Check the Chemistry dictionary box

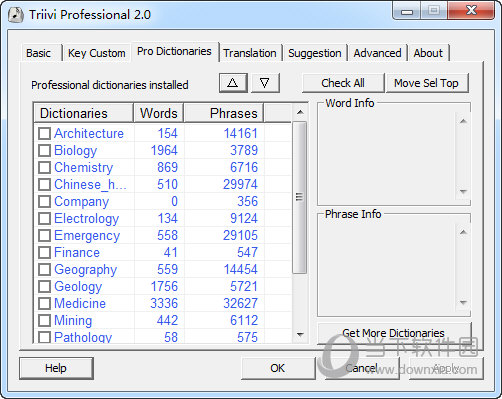[44, 167]
